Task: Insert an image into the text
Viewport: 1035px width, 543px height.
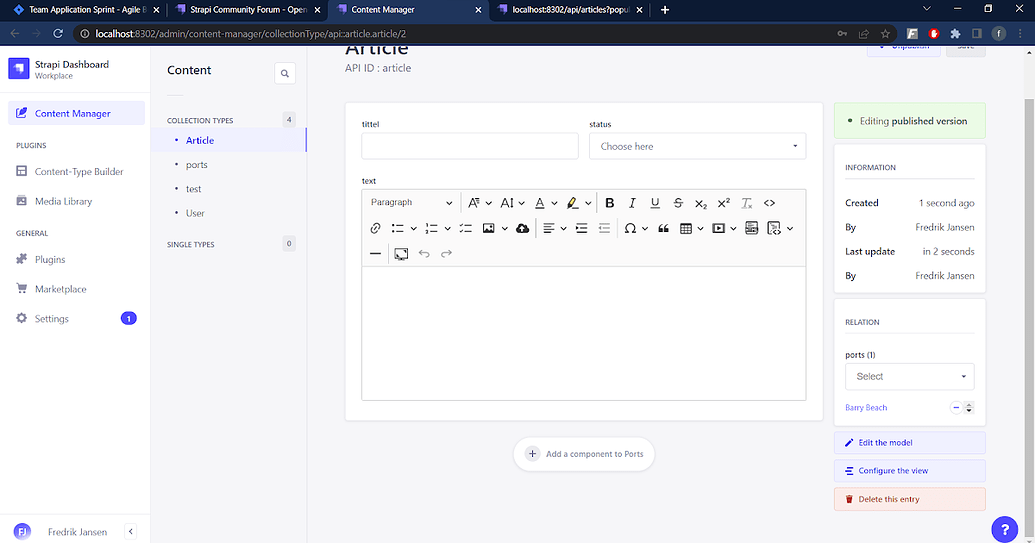Action: [488, 228]
